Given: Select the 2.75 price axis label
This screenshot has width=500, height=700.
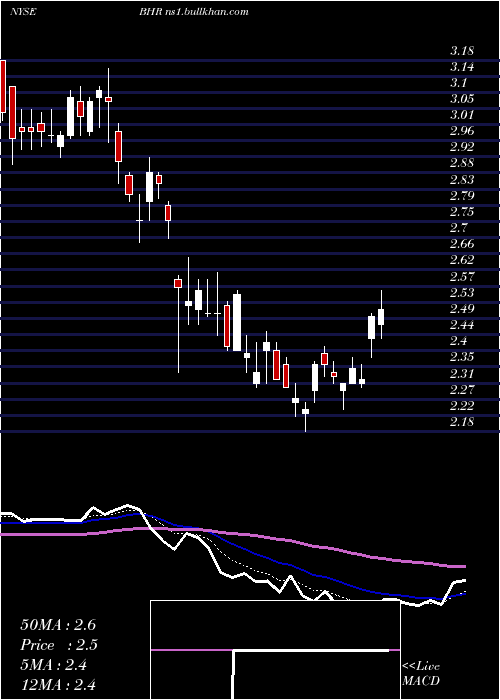Looking at the screenshot, I should (462, 212).
